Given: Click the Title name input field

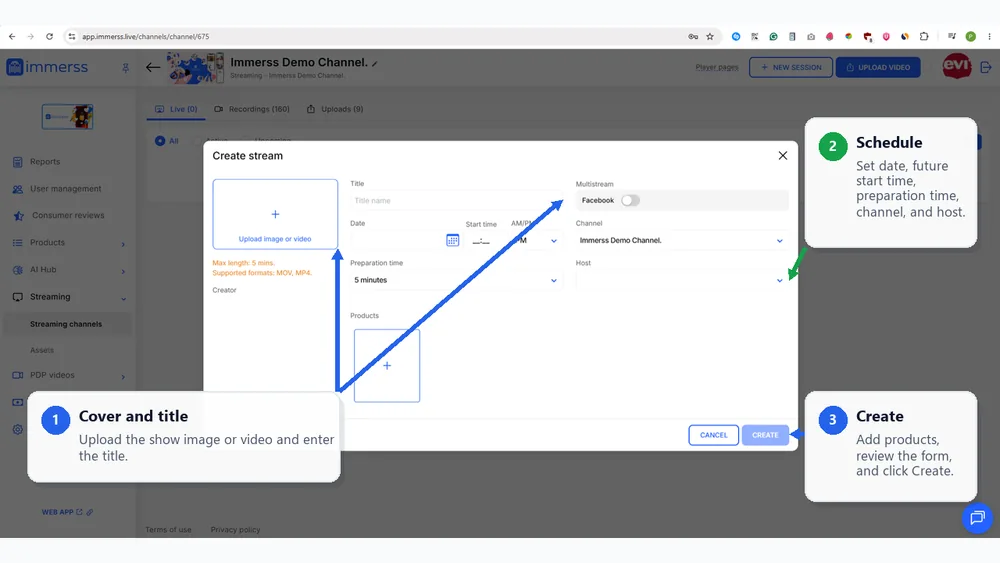Looking at the screenshot, I should click(x=456, y=201).
